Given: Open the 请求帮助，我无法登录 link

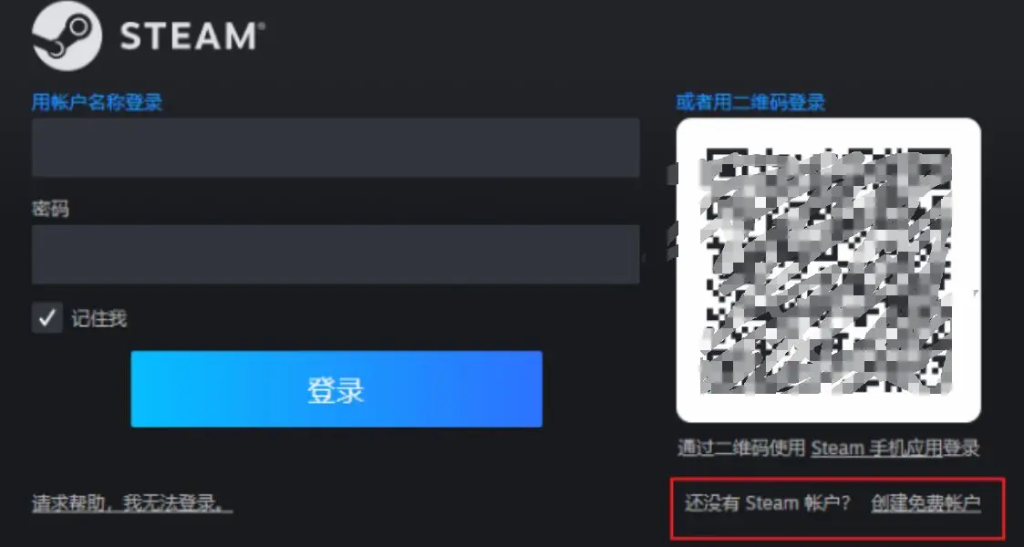Looking at the screenshot, I should pos(132,503).
